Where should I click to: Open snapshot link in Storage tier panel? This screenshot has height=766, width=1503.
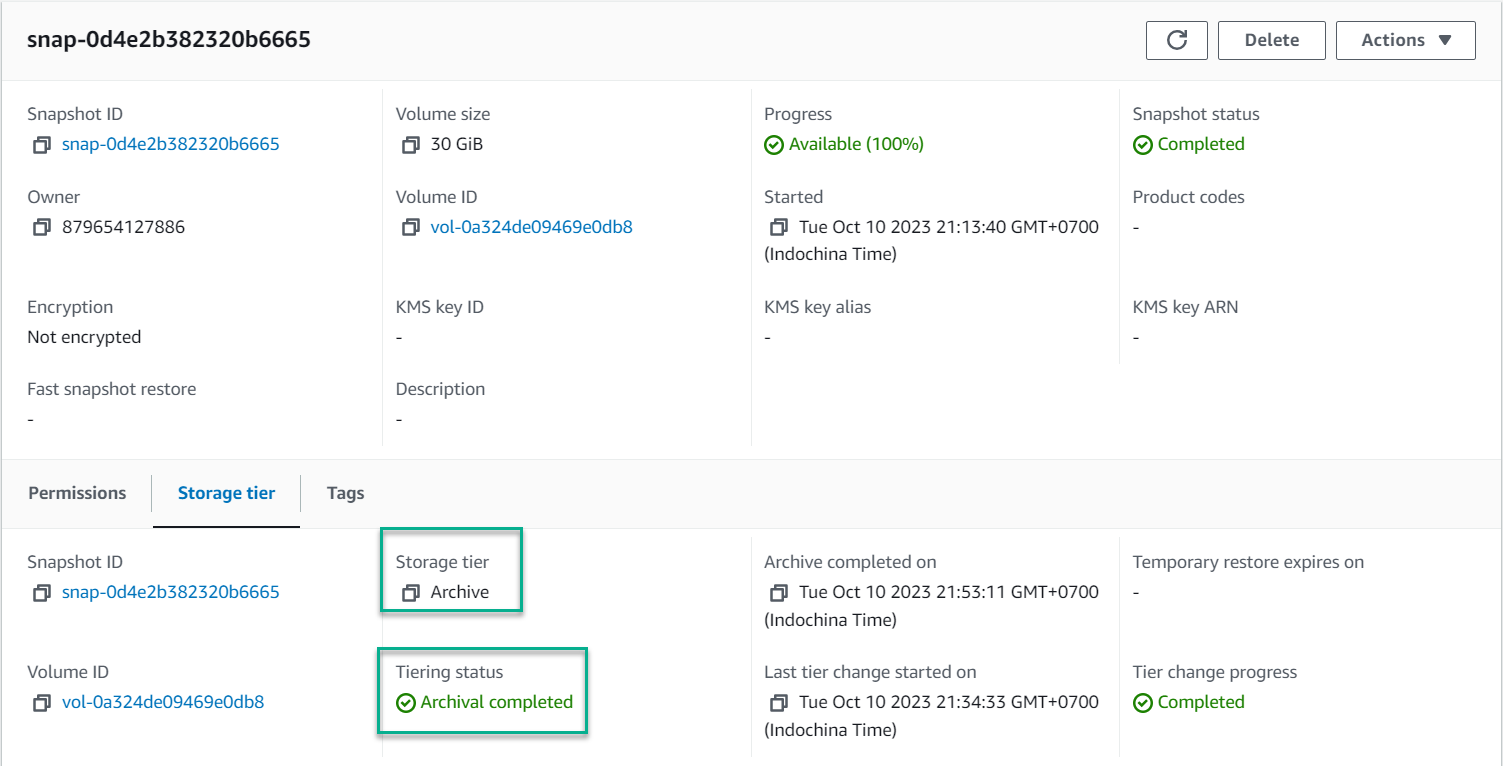pyautogui.click(x=170, y=592)
